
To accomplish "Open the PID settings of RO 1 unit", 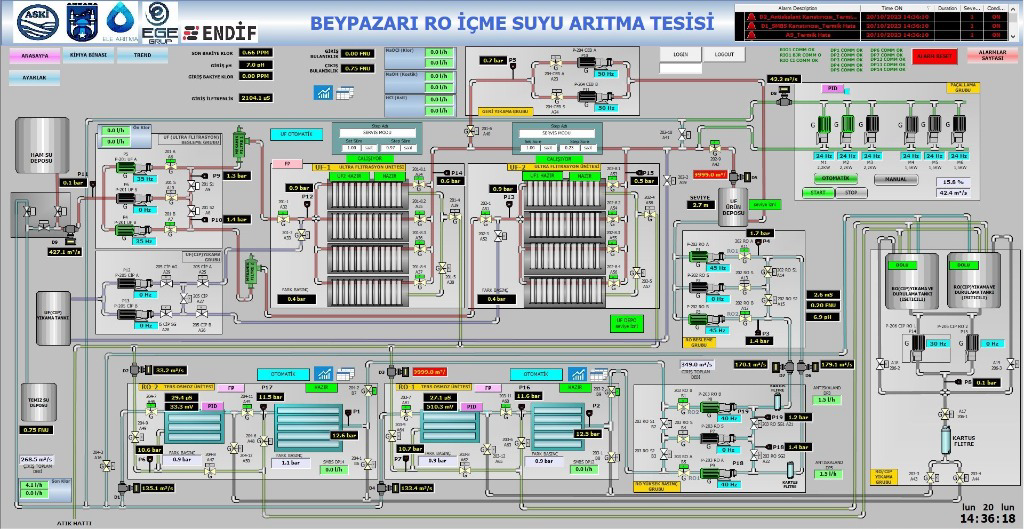I will (x=472, y=406).
